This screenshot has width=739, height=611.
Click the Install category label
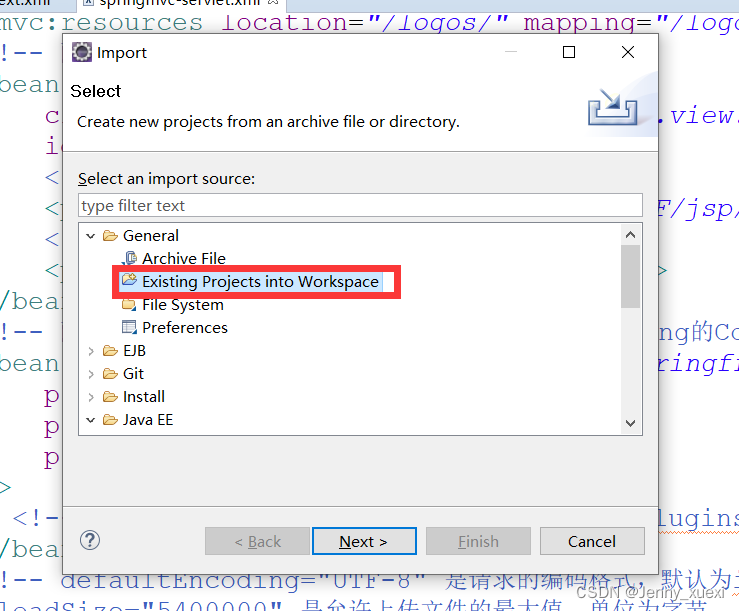pyautogui.click(x=144, y=397)
